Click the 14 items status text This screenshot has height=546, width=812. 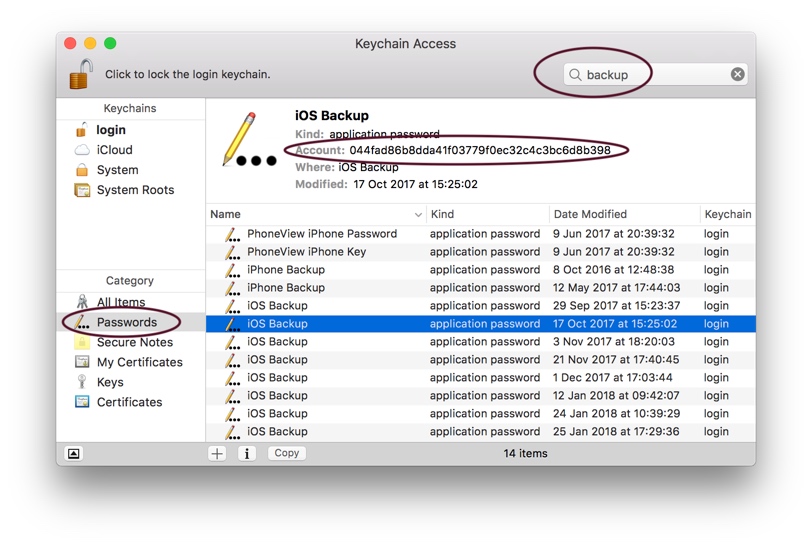[525, 453]
